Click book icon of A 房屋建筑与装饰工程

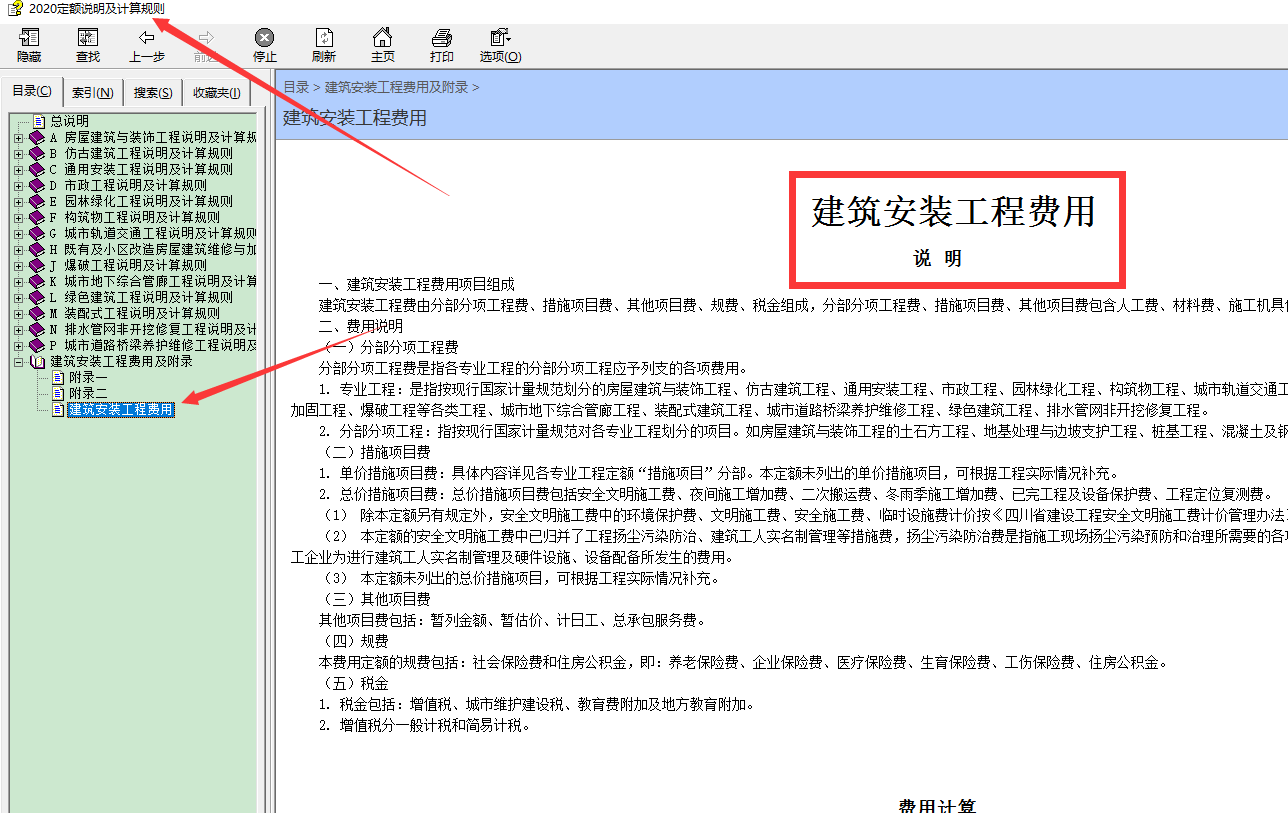37,138
